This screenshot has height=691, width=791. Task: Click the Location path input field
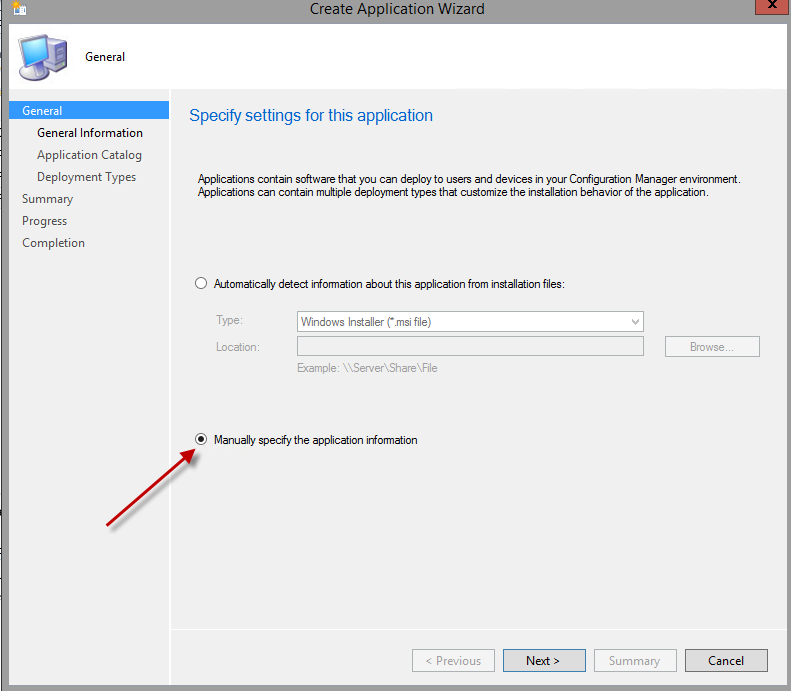[470, 347]
